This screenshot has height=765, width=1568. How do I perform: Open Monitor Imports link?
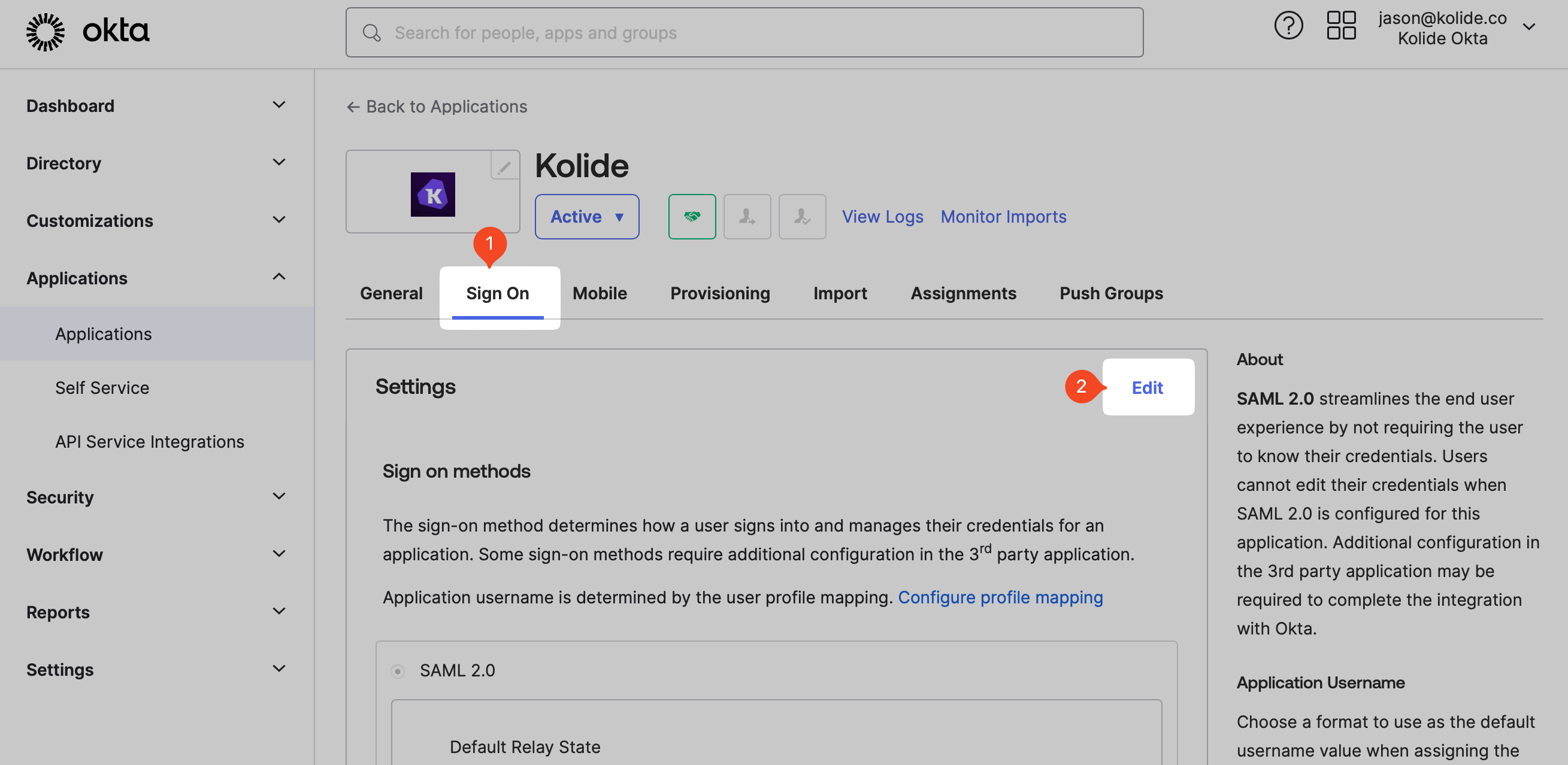coord(1003,217)
